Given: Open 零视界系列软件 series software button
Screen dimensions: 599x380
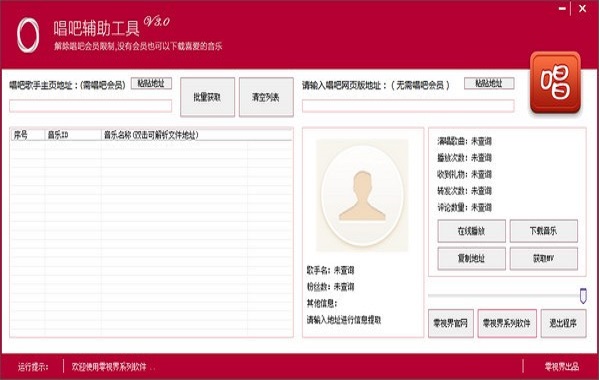Looking at the screenshot, I should 507,323.
